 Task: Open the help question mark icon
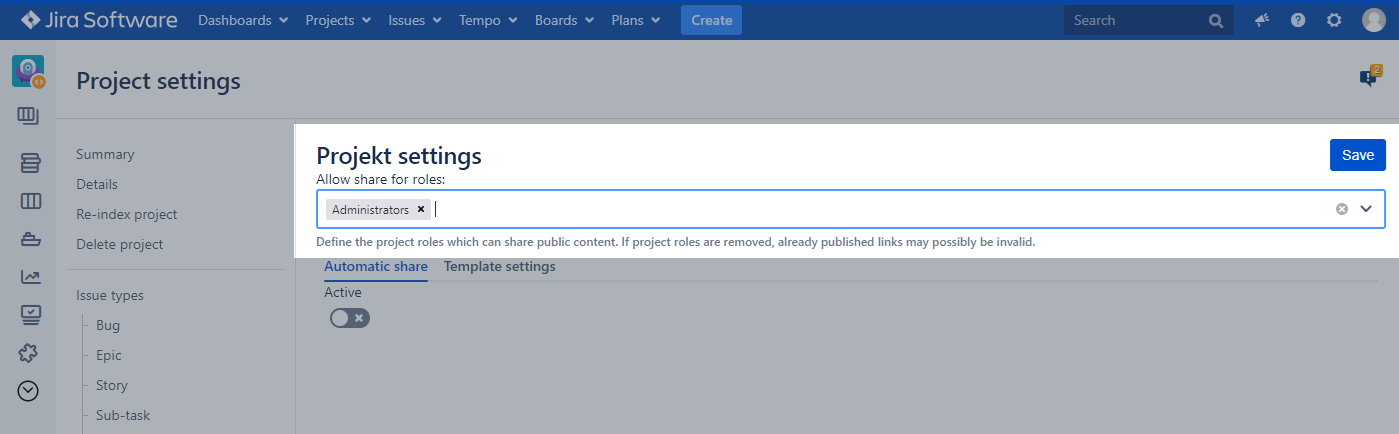click(1298, 20)
